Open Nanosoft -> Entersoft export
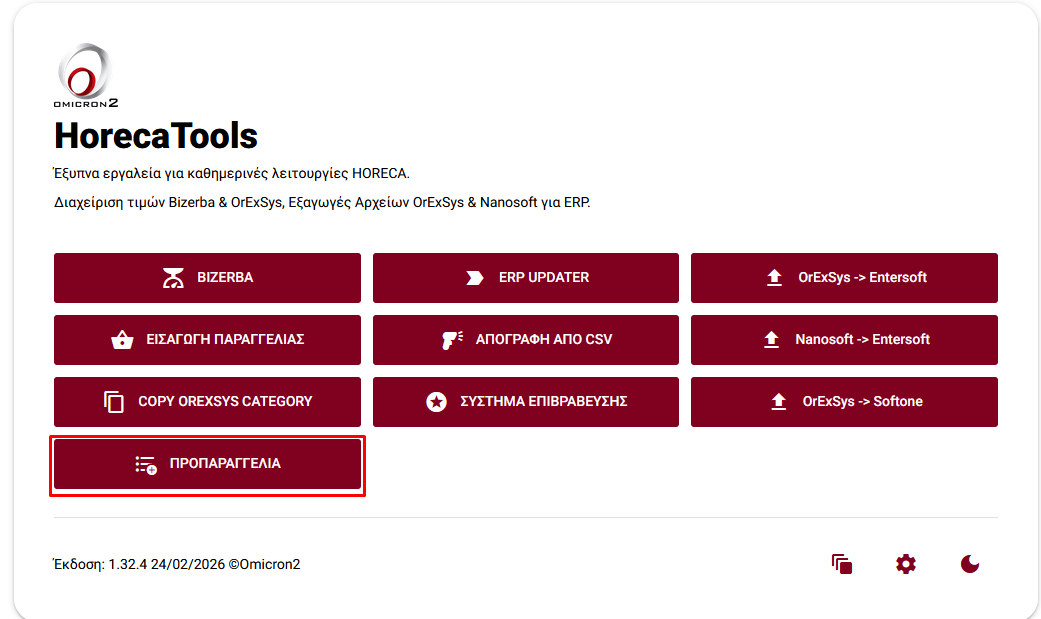This screenshot has height=619, width=1041. pos(862,340)
